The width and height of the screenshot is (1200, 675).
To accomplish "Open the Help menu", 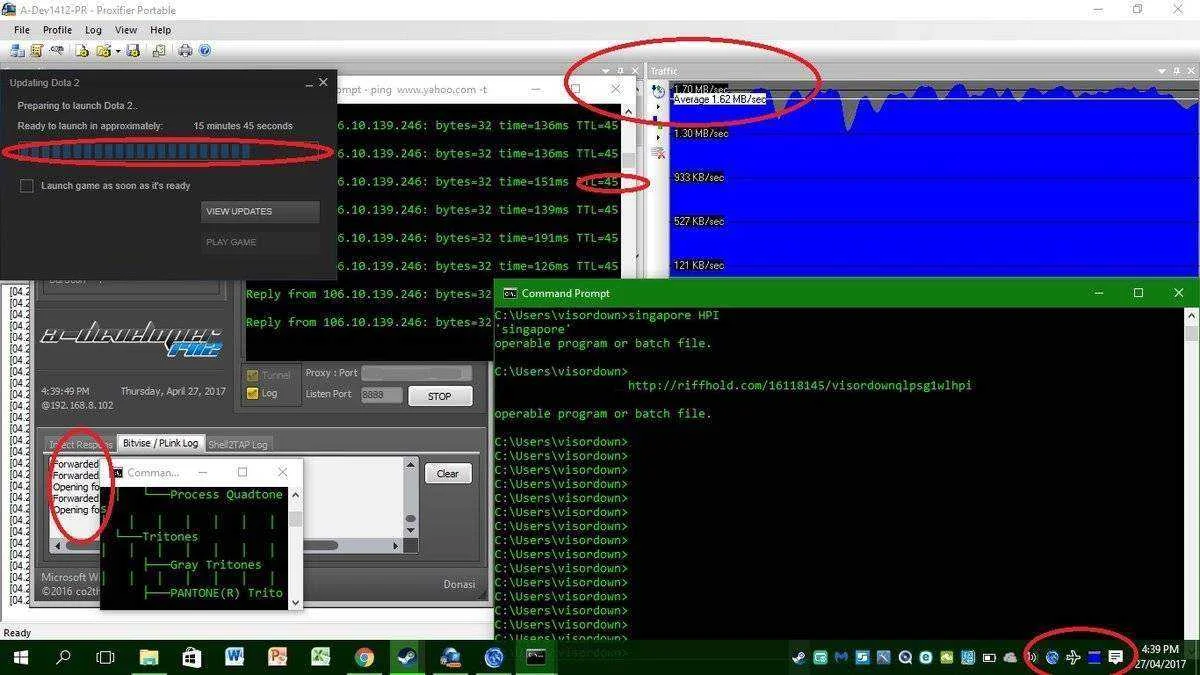I will tap(160, 30).
